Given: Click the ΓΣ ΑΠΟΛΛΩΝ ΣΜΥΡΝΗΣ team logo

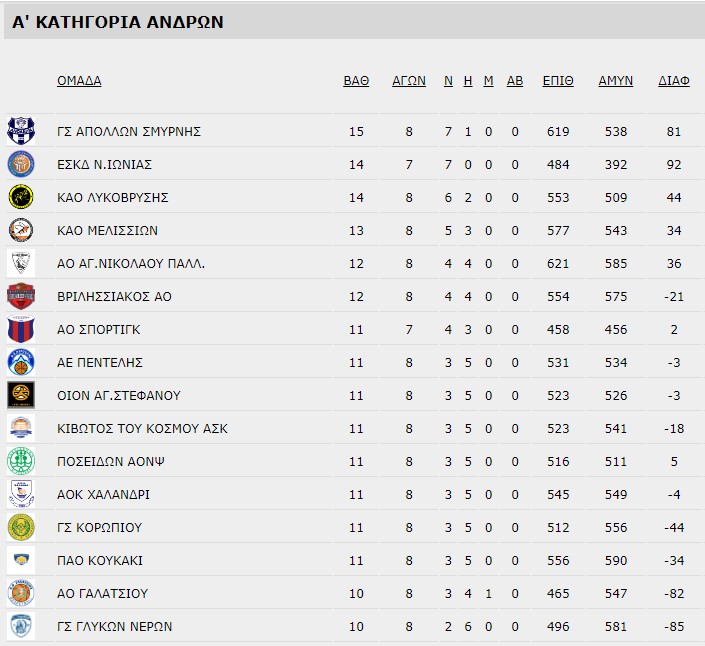Looking at the screenshot, I should 21,131.
